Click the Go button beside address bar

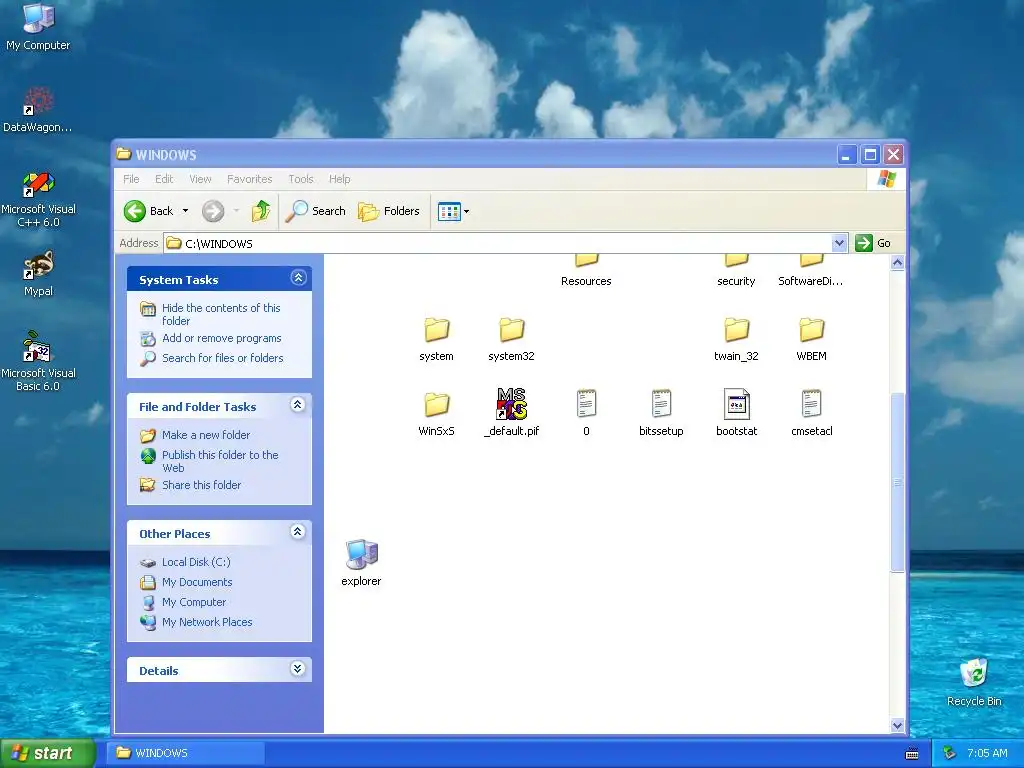(873, 243)
